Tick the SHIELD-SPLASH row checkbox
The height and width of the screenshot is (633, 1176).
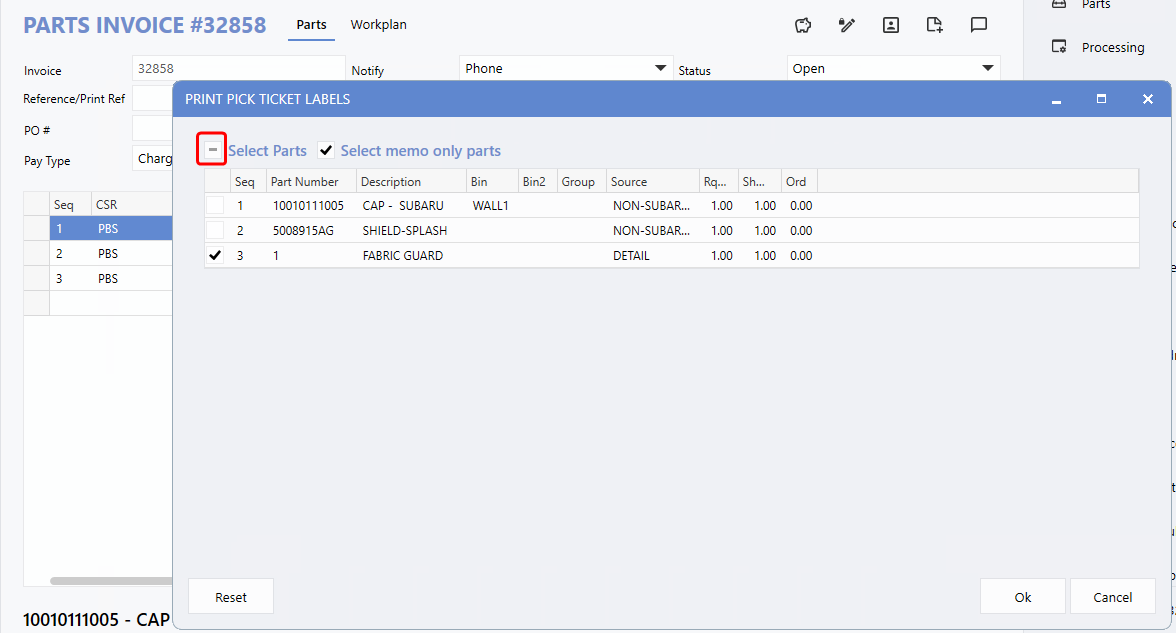tap(215, 230)
